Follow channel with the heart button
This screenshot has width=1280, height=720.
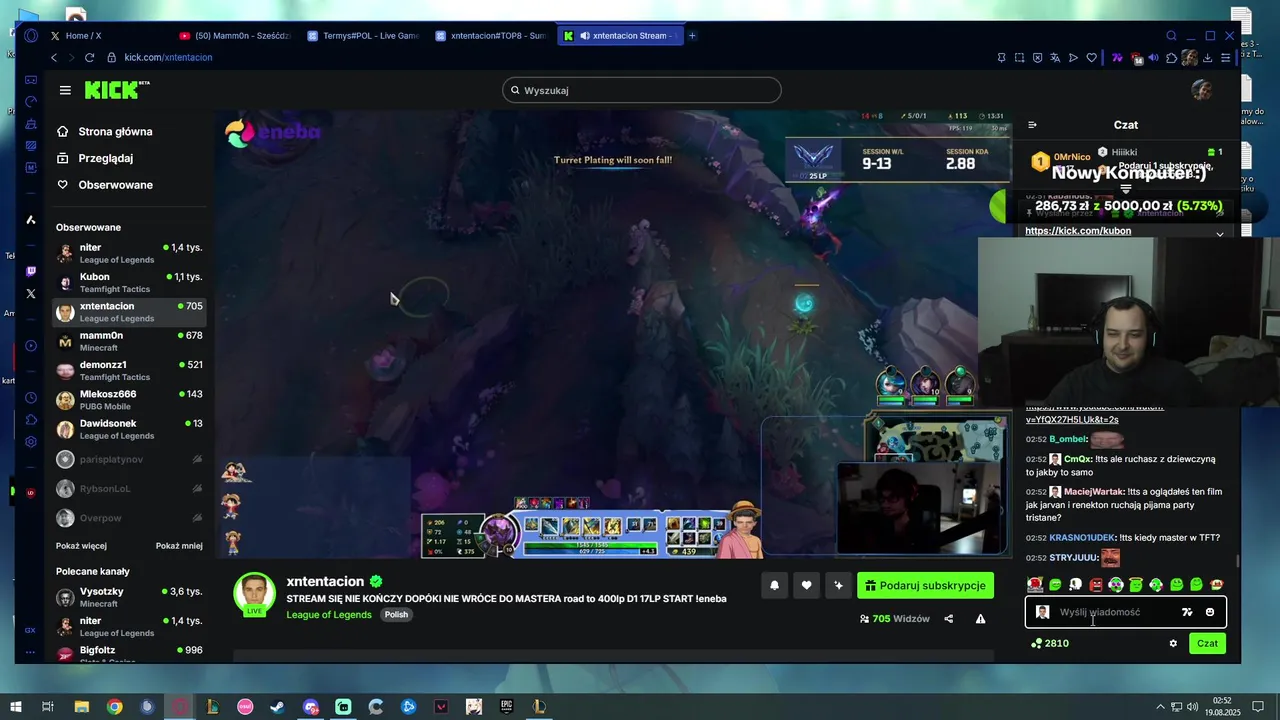pos(806,586)
